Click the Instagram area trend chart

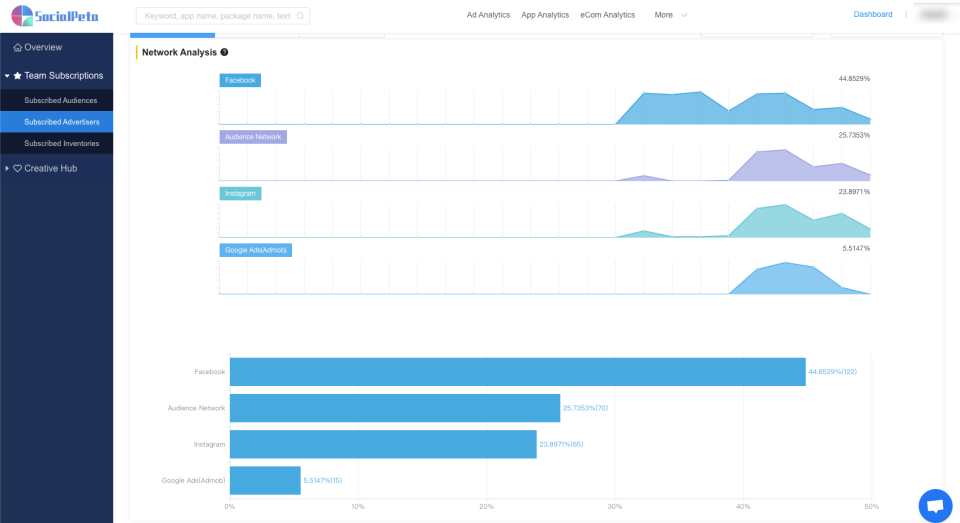[545, 220]
